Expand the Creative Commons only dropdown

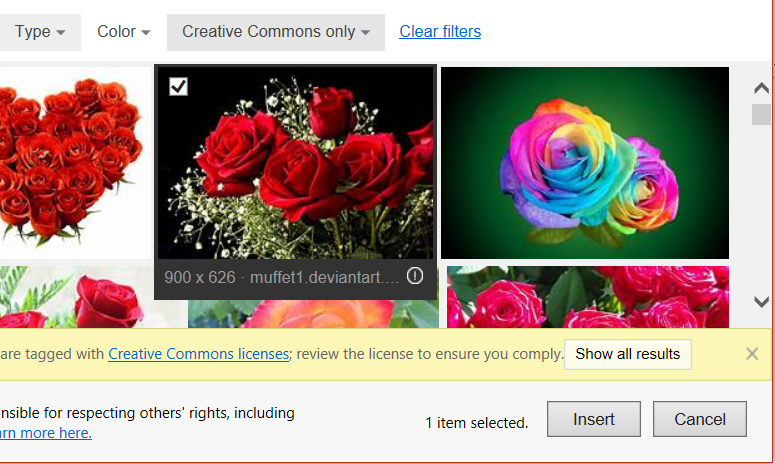pyautogui.click(x=275, y=32)
